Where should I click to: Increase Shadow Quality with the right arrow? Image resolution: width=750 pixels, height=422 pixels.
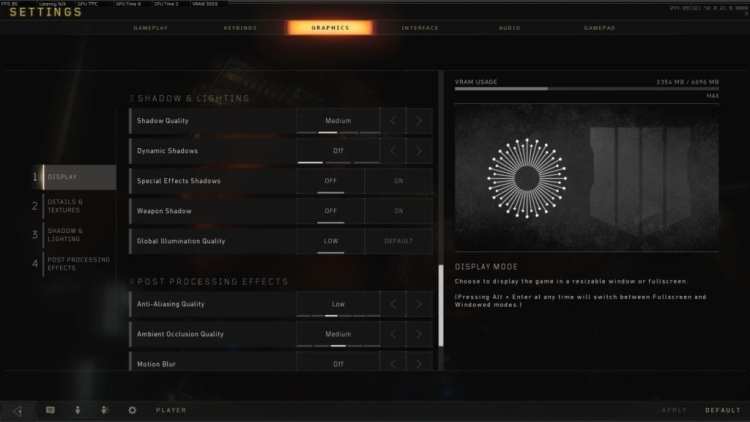(x=419, y=121)
